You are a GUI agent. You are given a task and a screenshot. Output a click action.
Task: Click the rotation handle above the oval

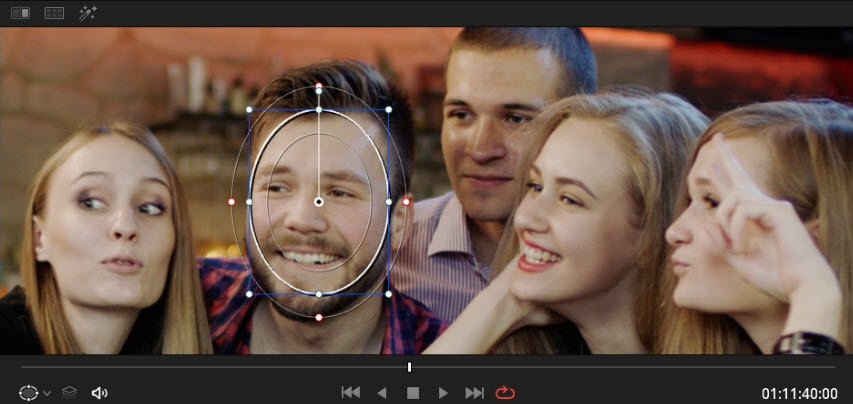(319, 91)
